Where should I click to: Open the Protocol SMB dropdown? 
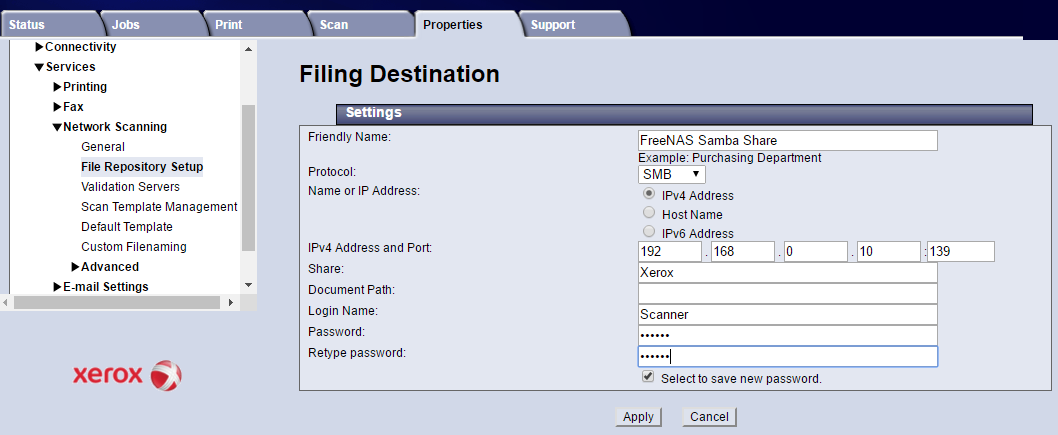coord(671,174)
